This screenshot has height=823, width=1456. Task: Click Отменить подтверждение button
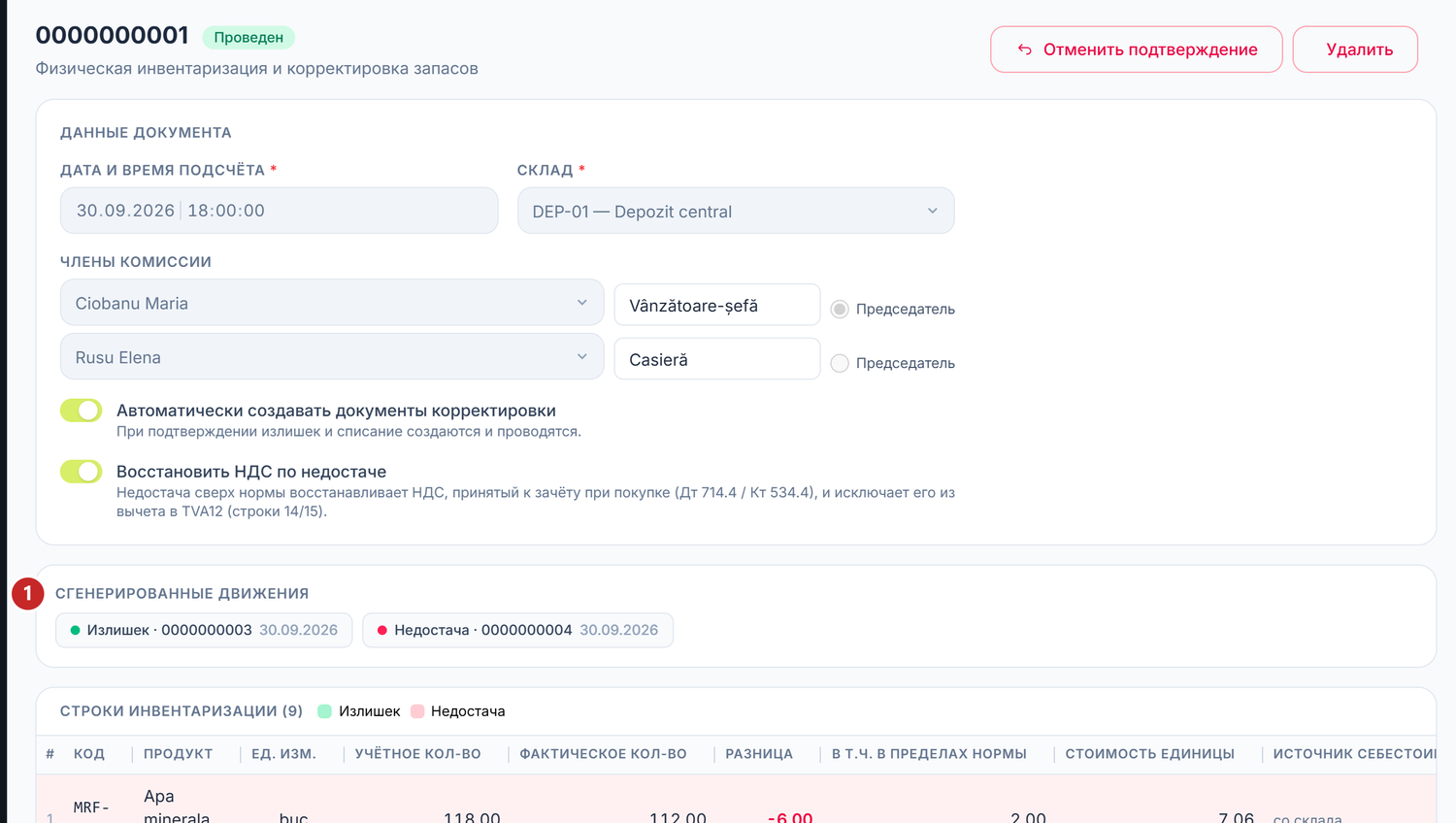tap(1137, 49)
